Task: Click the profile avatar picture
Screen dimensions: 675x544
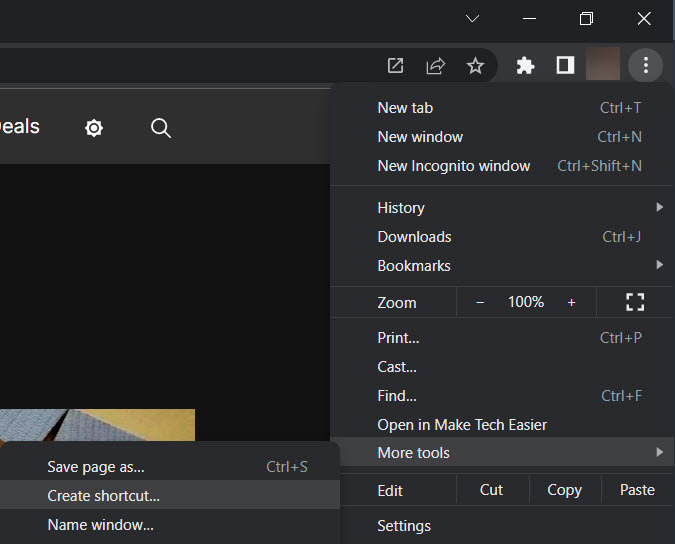Action: [x=603, y=66]
